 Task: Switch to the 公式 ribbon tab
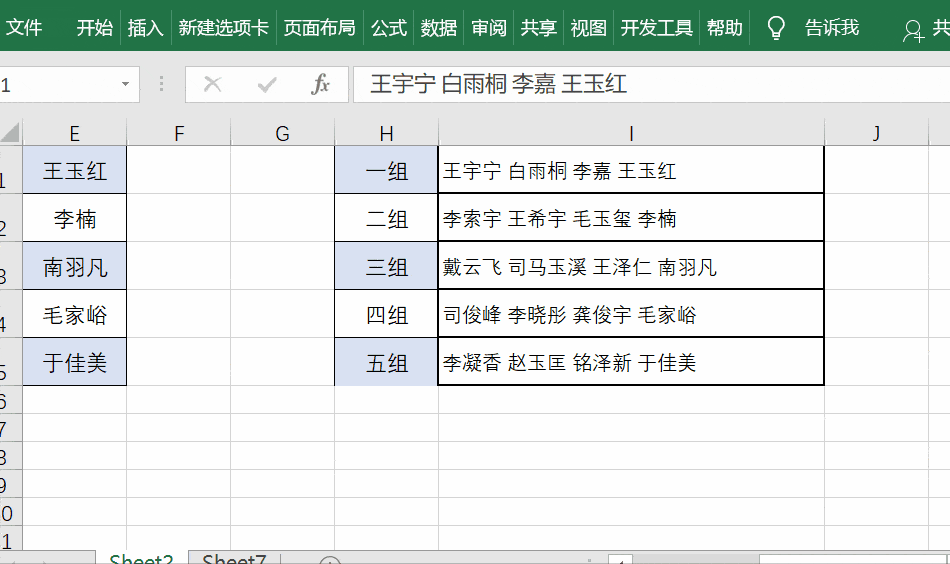pos(388,28)
